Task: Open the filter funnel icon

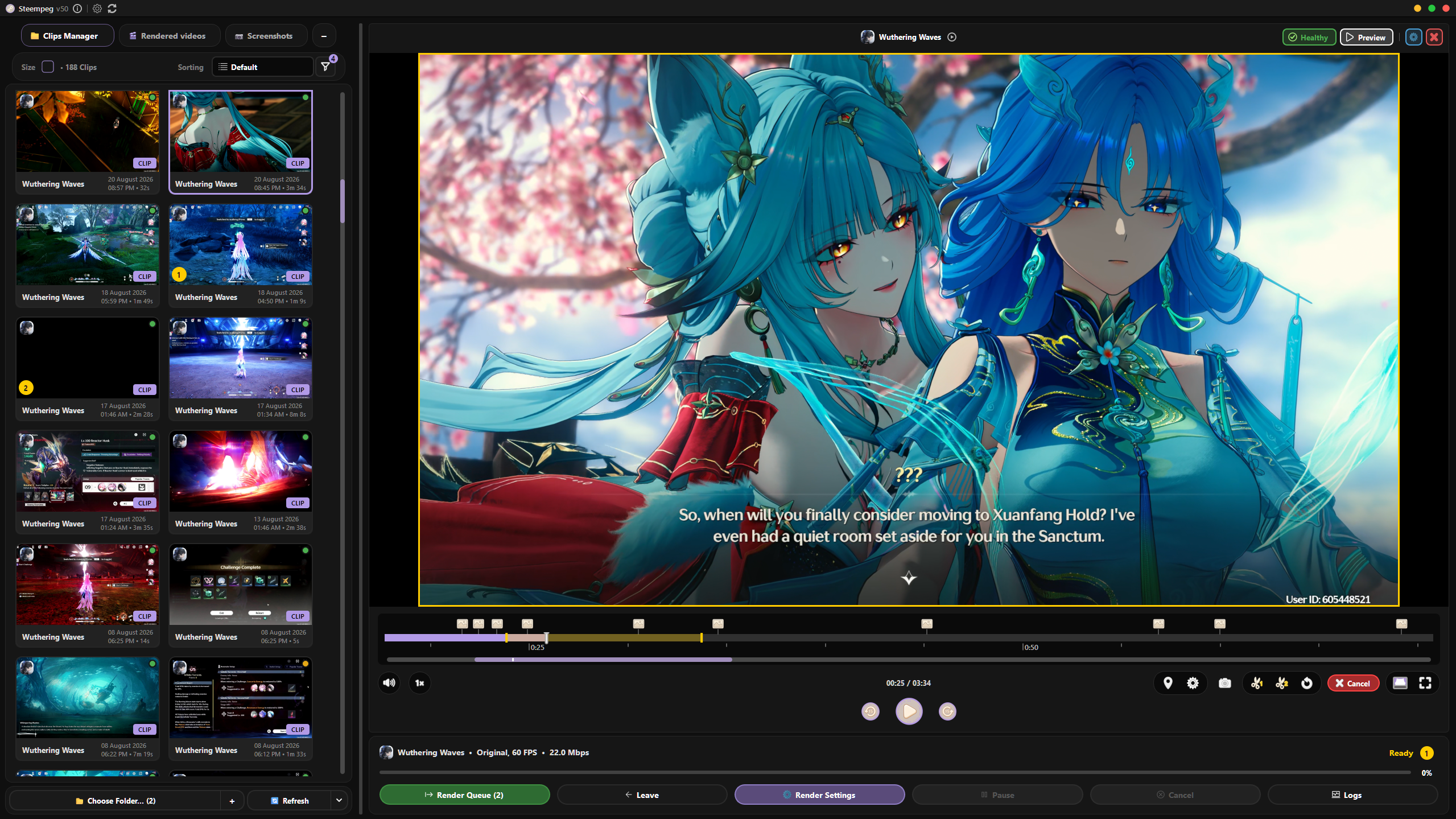Action: 325,67
